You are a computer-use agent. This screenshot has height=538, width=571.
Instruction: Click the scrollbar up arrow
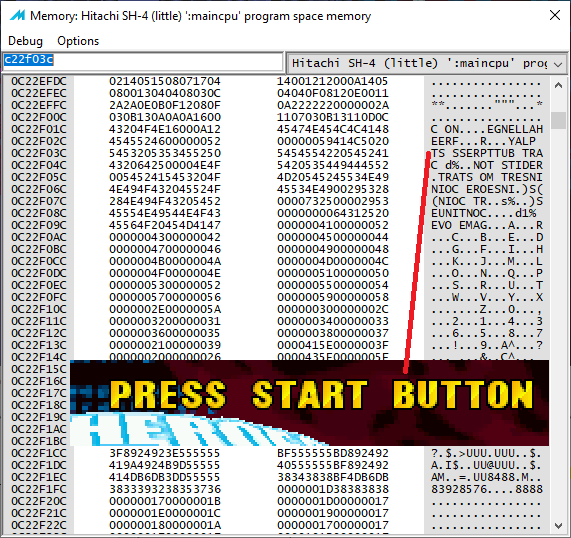(x=558, y=86)
